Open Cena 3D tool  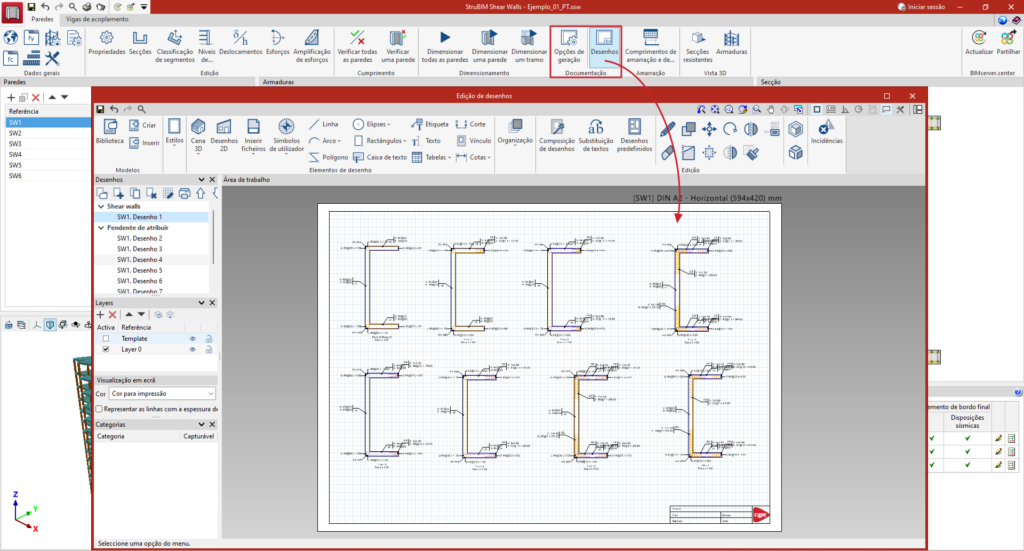pyautogui.click(x=198, y=135)
